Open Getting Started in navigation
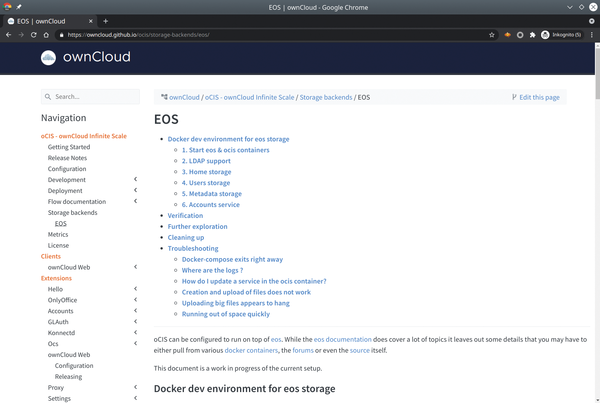 coord(69,147)
